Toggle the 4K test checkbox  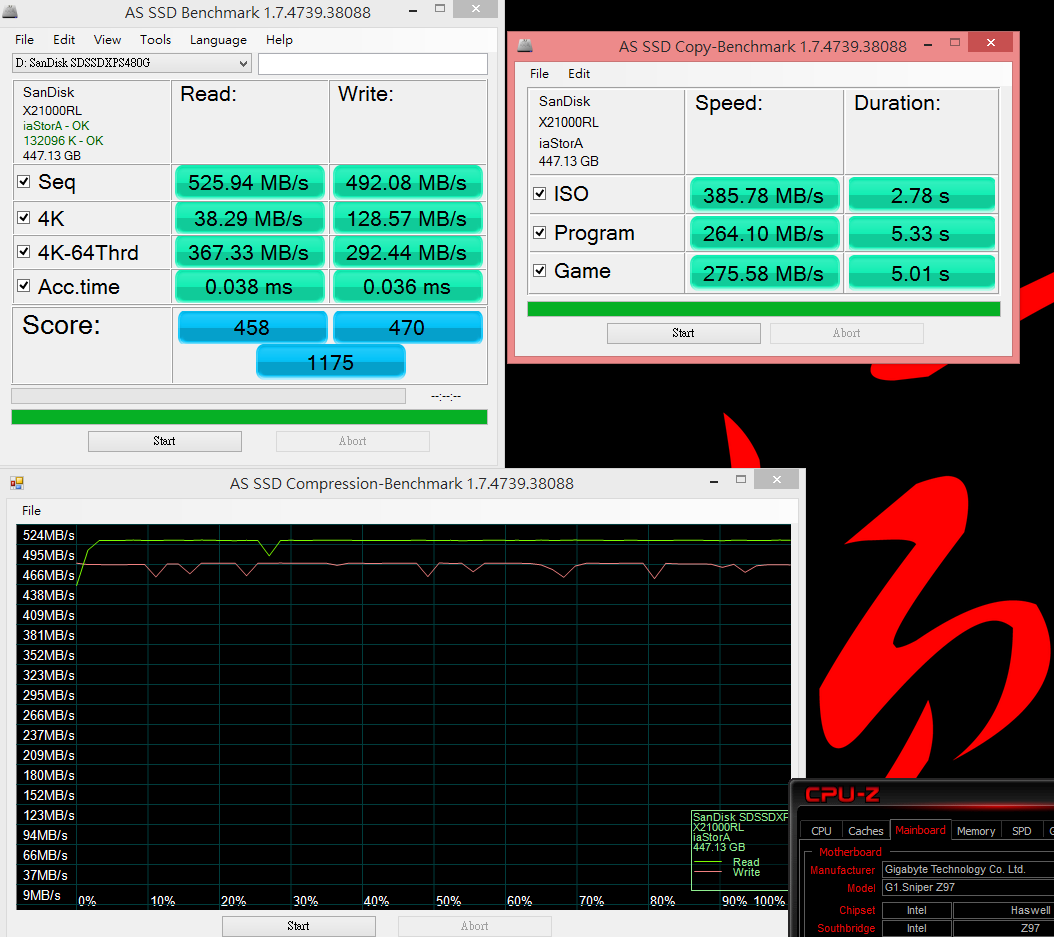coord(24,217)
